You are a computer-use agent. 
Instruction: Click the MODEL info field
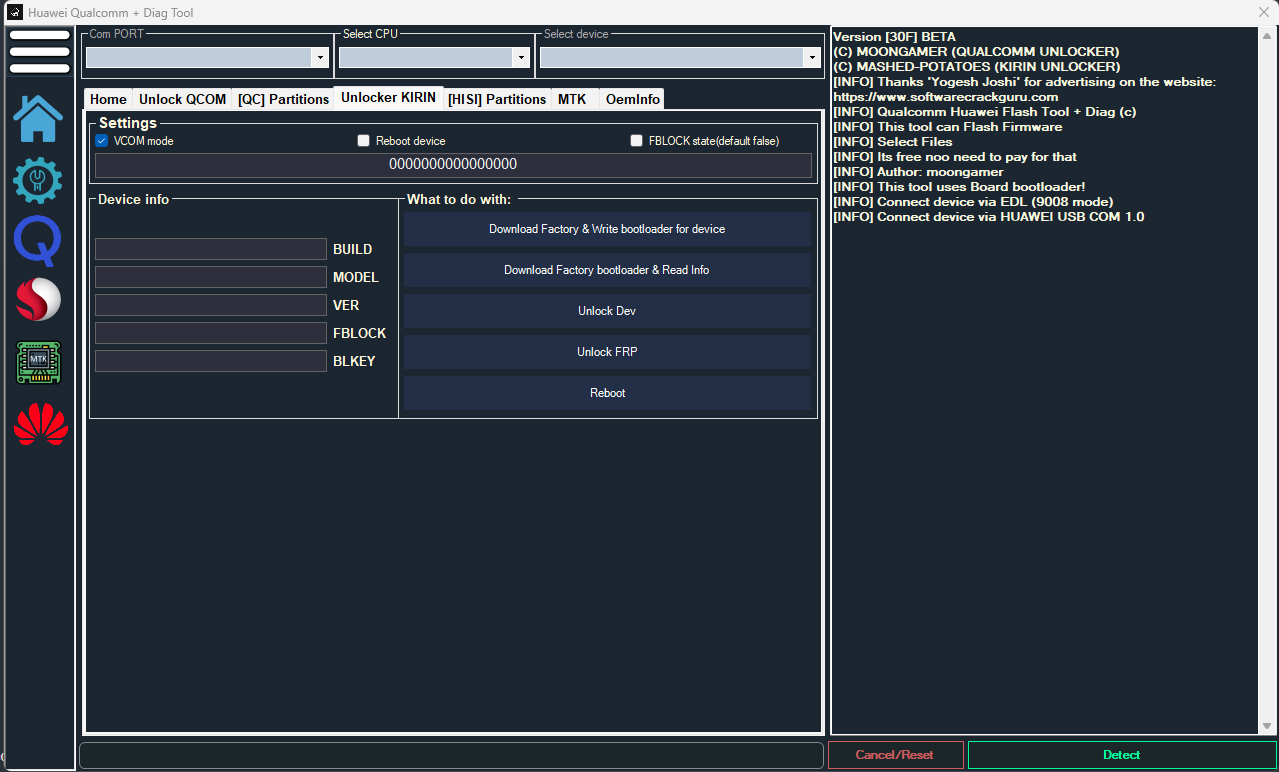[x=211, y=277]
